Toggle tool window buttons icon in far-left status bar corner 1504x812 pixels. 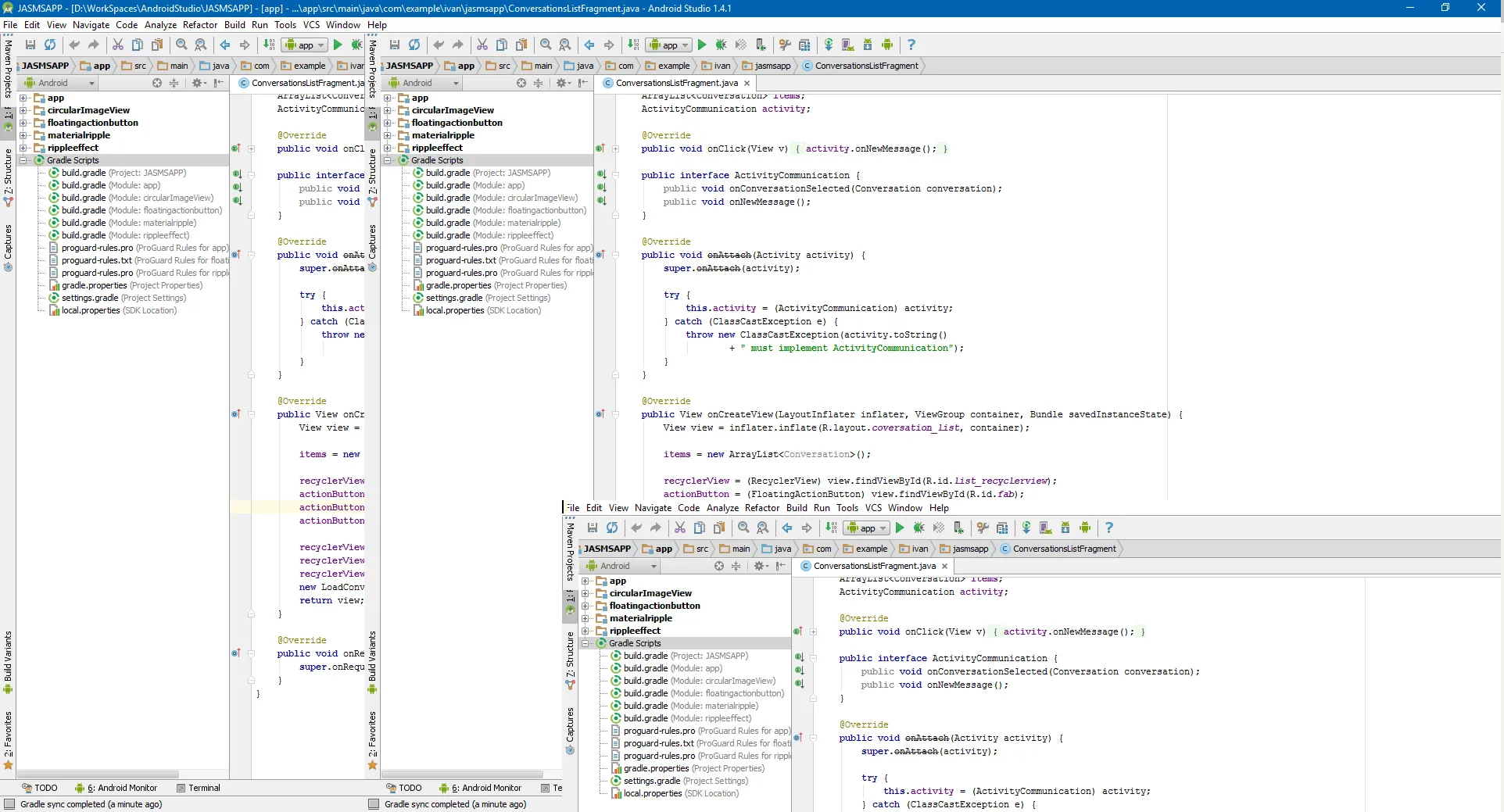coord(9,804)
